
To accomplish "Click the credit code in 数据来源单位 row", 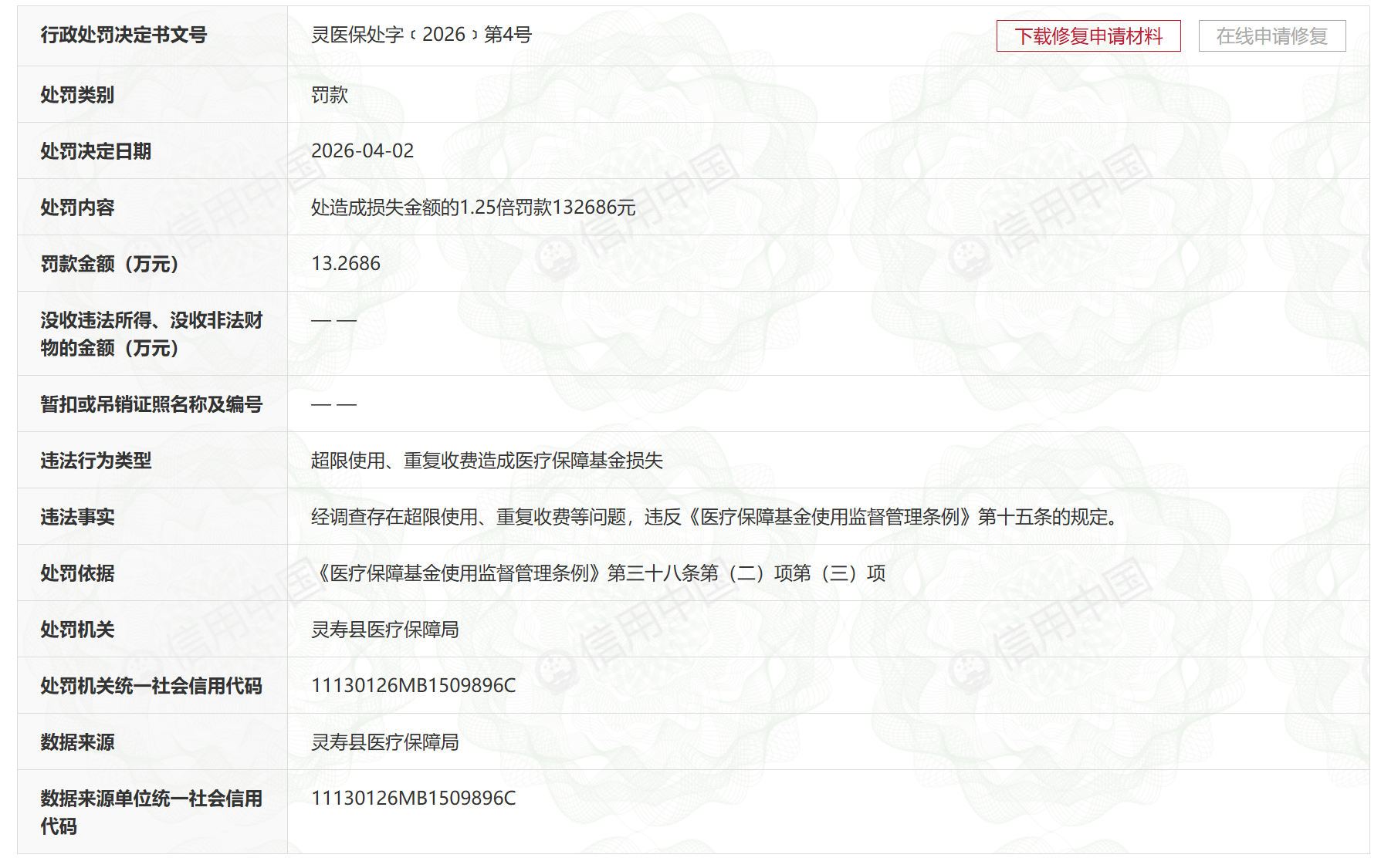I will pos(413,799).
